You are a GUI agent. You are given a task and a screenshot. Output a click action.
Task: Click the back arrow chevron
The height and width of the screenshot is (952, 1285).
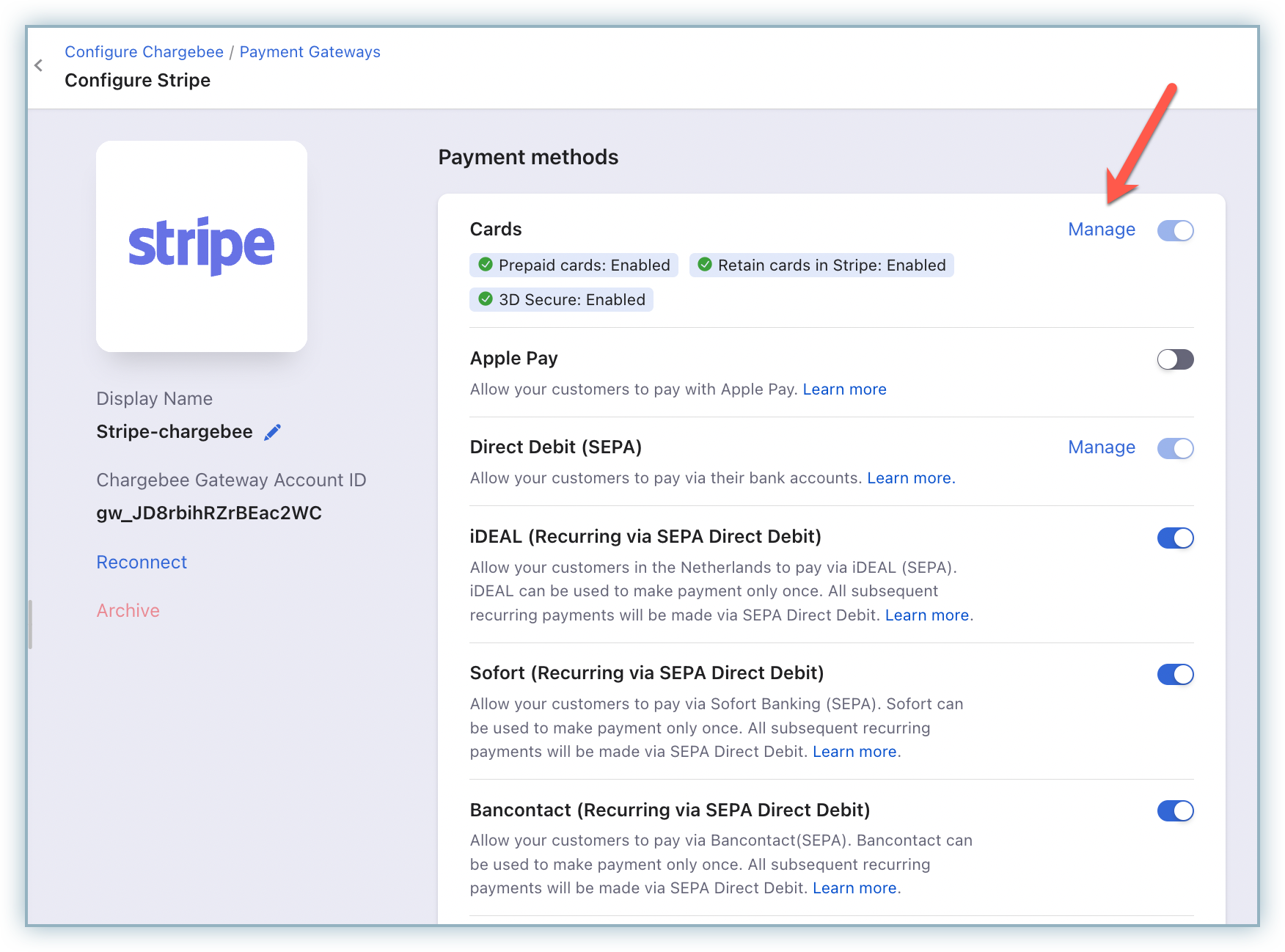[39, 66]
